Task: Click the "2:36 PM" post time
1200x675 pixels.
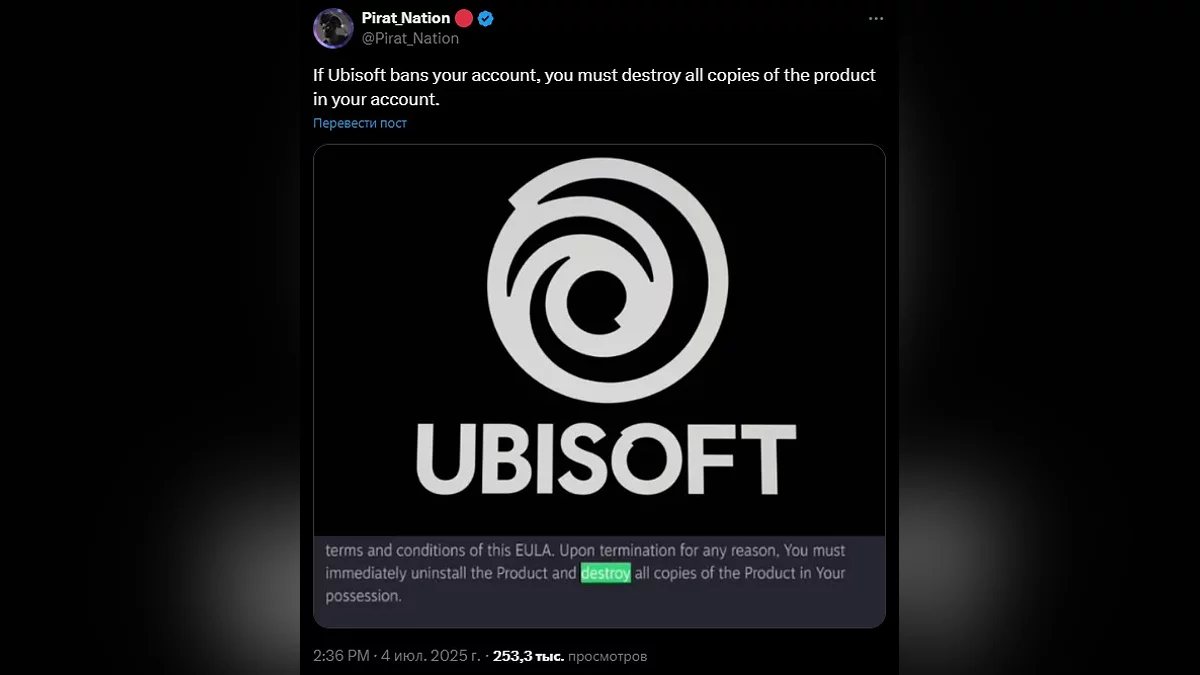Action: [341, 656]
